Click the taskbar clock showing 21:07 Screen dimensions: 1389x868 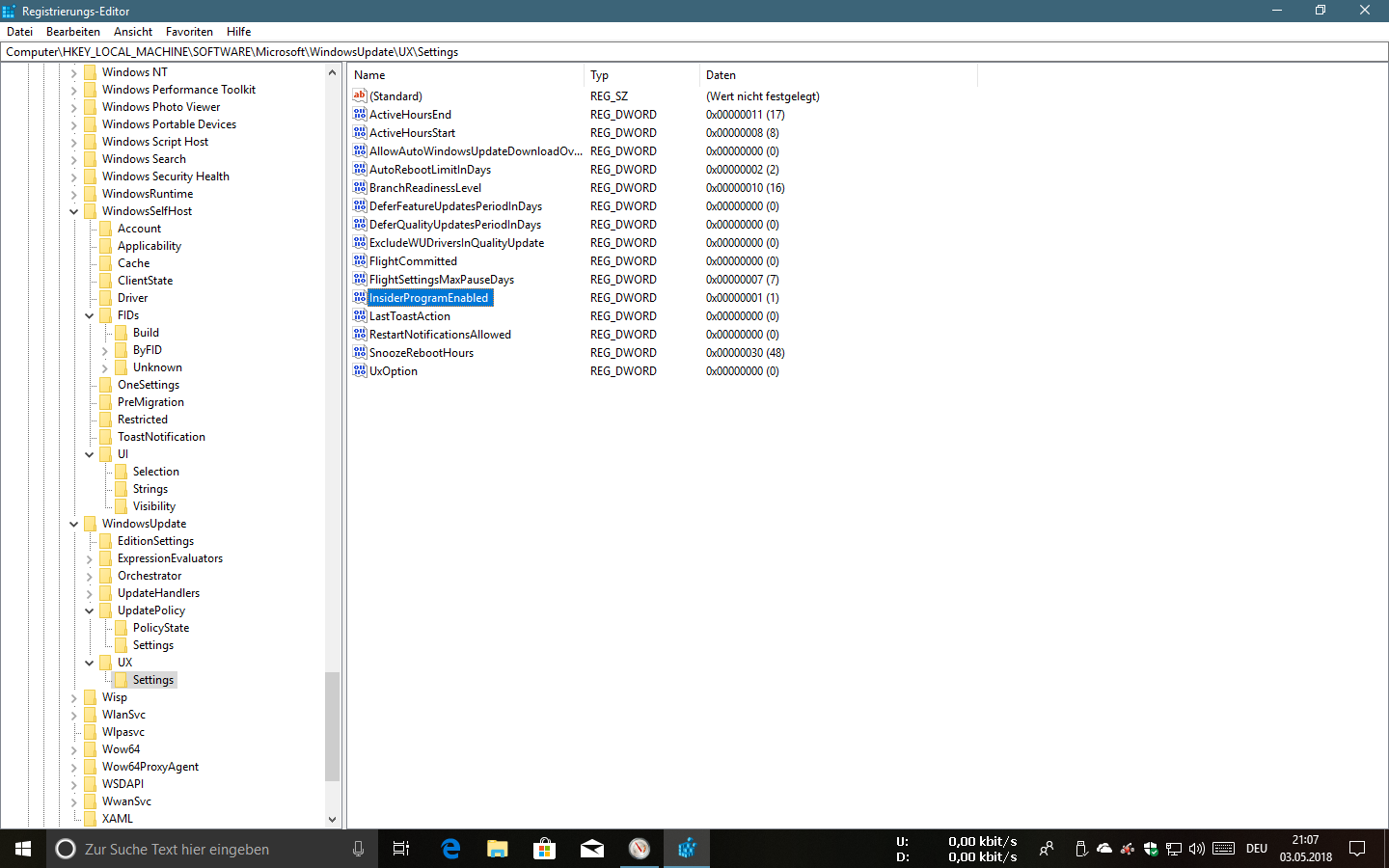click(1306, 849)
